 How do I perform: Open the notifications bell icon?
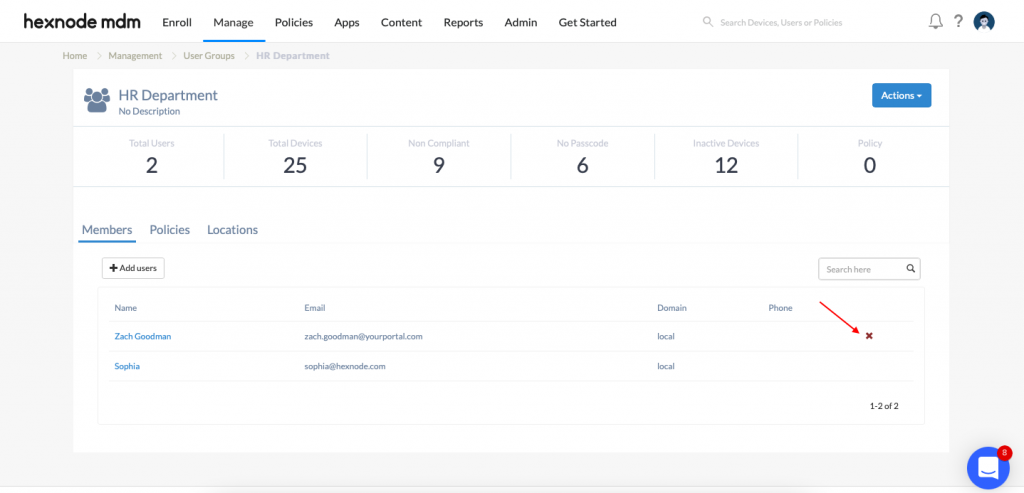(935, 22)
